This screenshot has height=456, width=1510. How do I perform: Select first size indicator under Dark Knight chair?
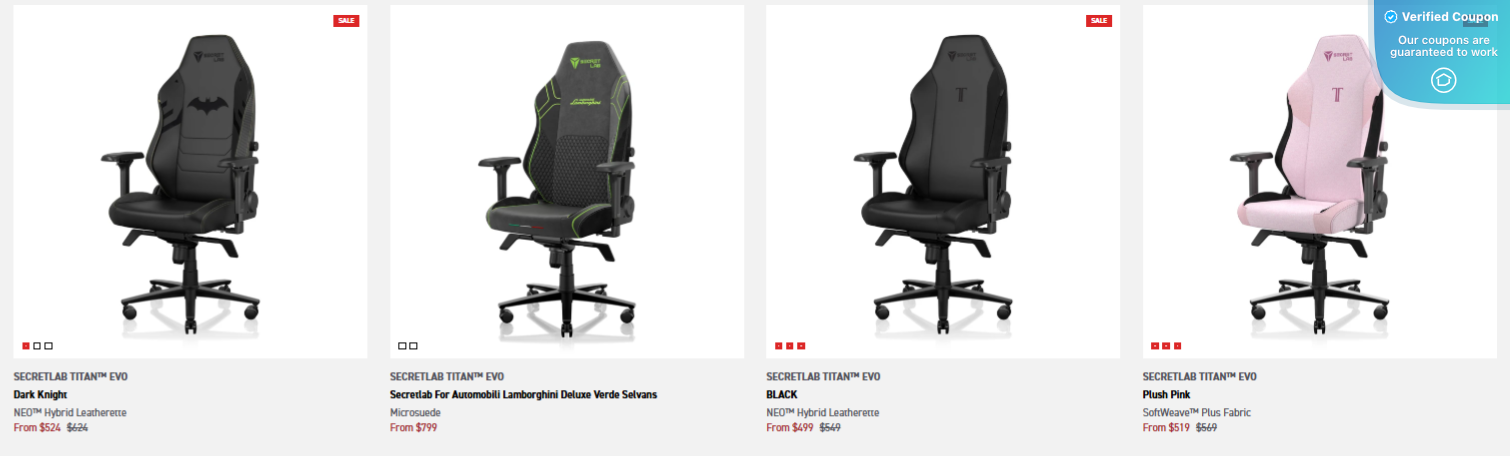26,346
